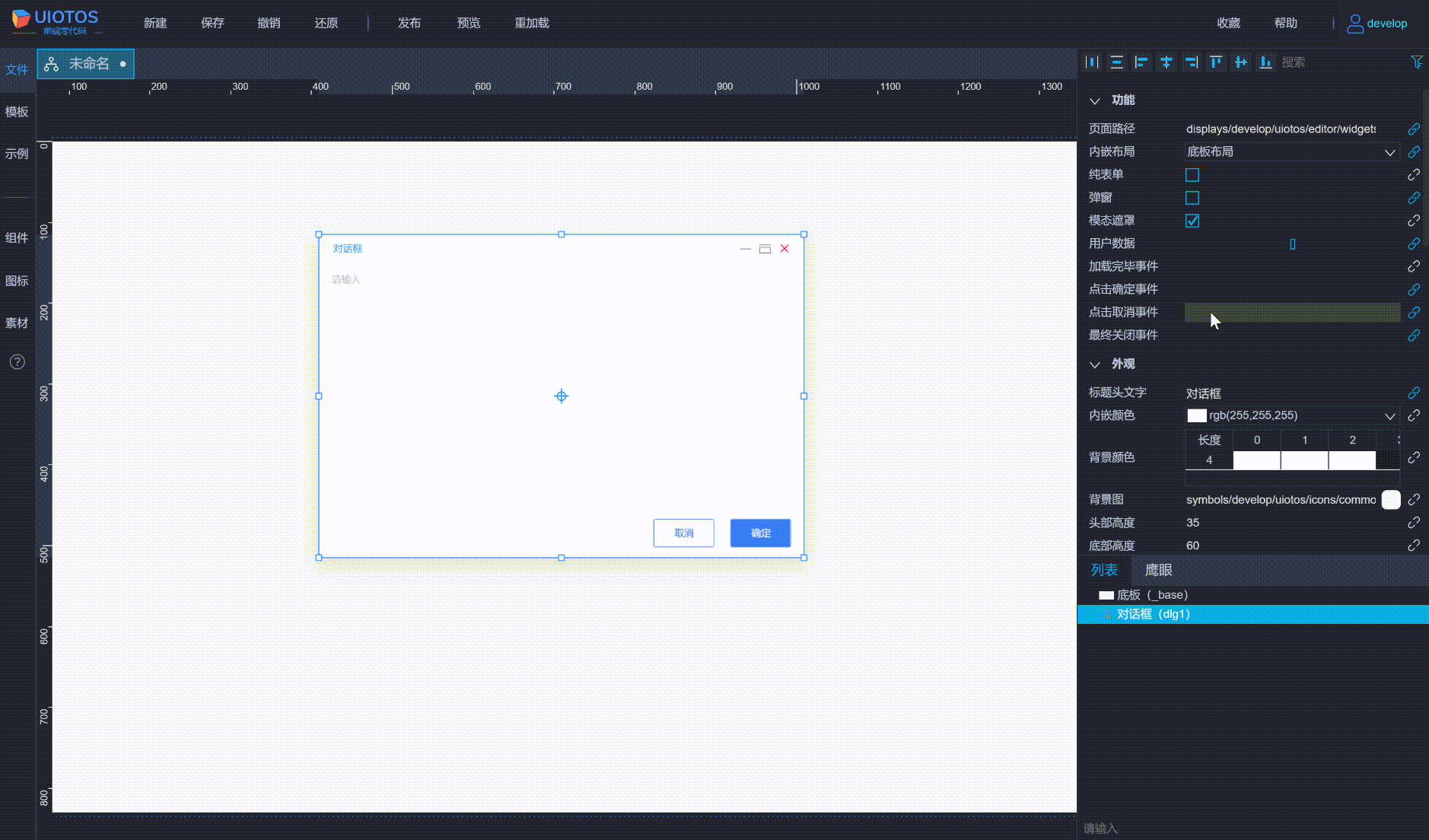Open the 收藏 menu

[1229, 23]
